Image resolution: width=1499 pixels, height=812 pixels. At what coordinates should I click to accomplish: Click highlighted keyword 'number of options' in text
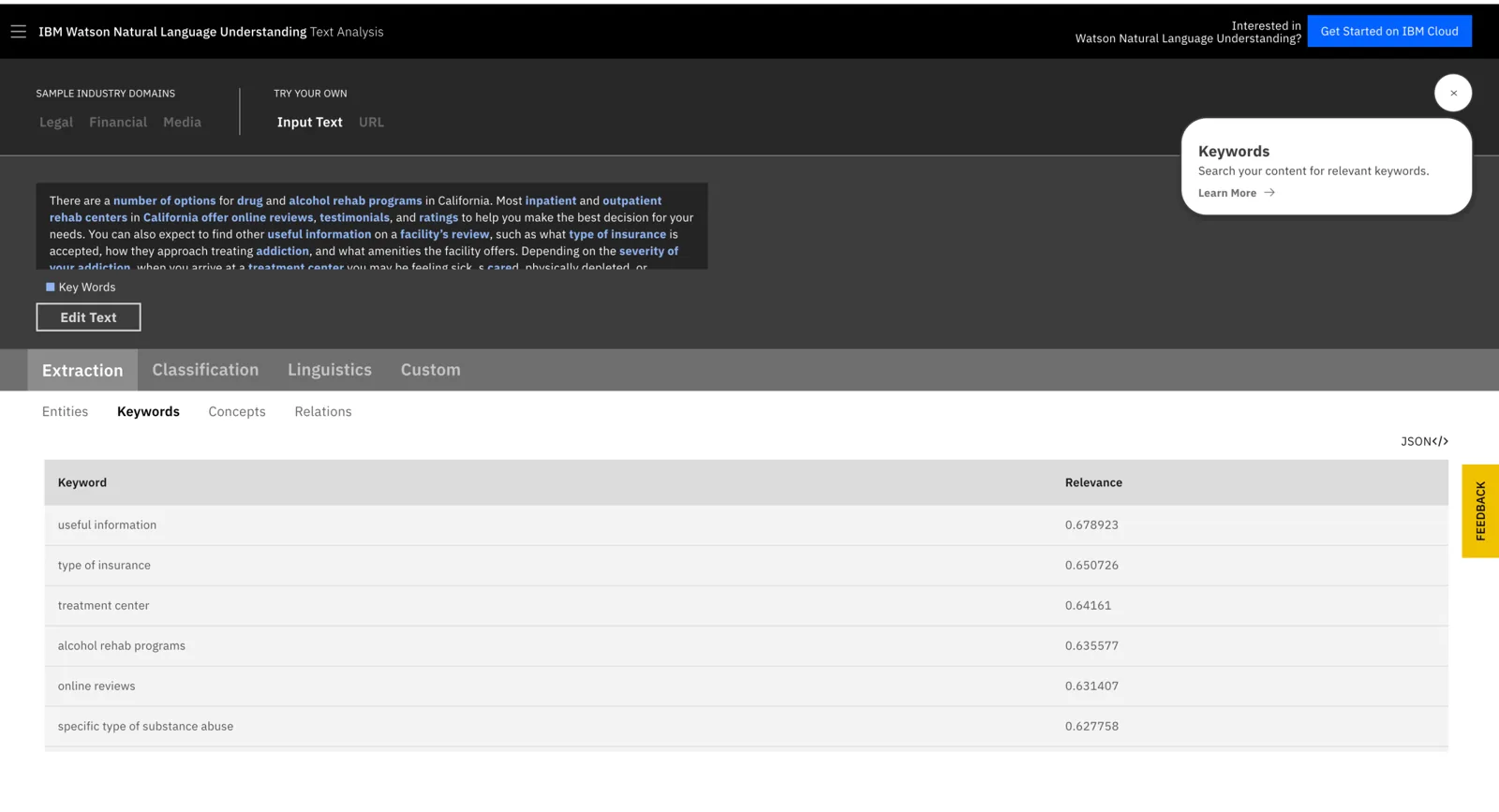[x=164, y=200]
